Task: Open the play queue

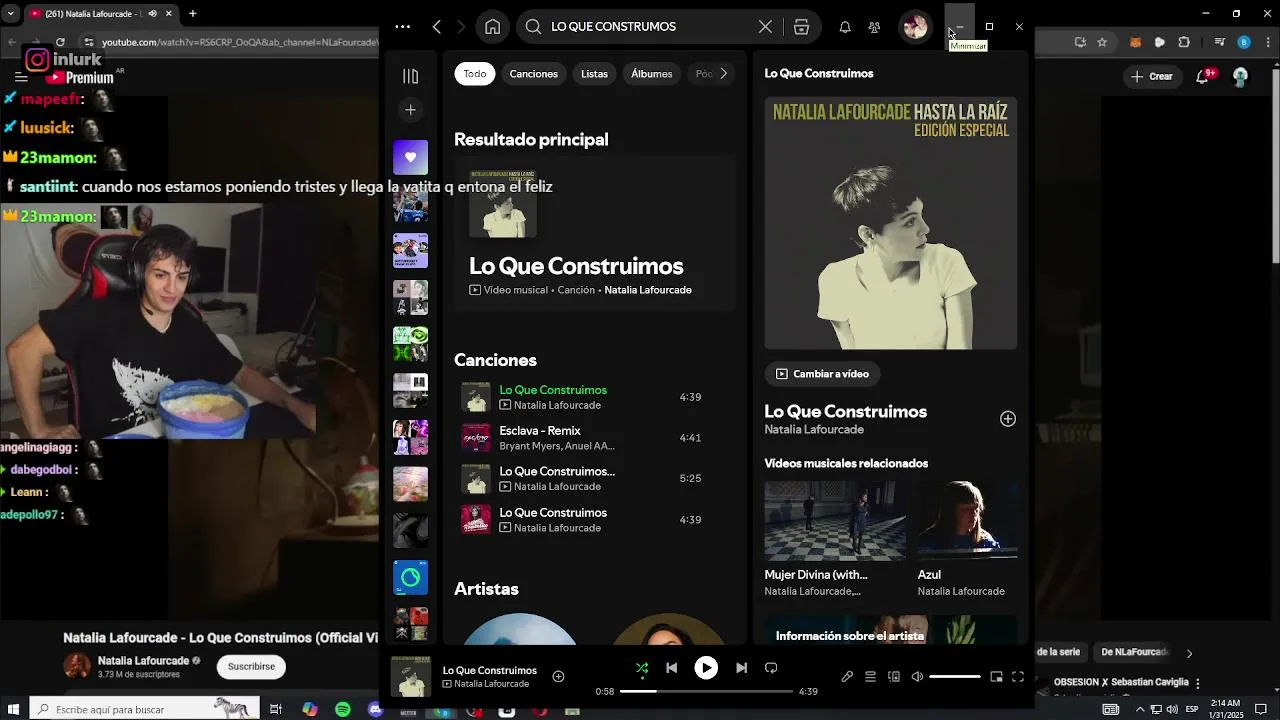Action: 870,677
